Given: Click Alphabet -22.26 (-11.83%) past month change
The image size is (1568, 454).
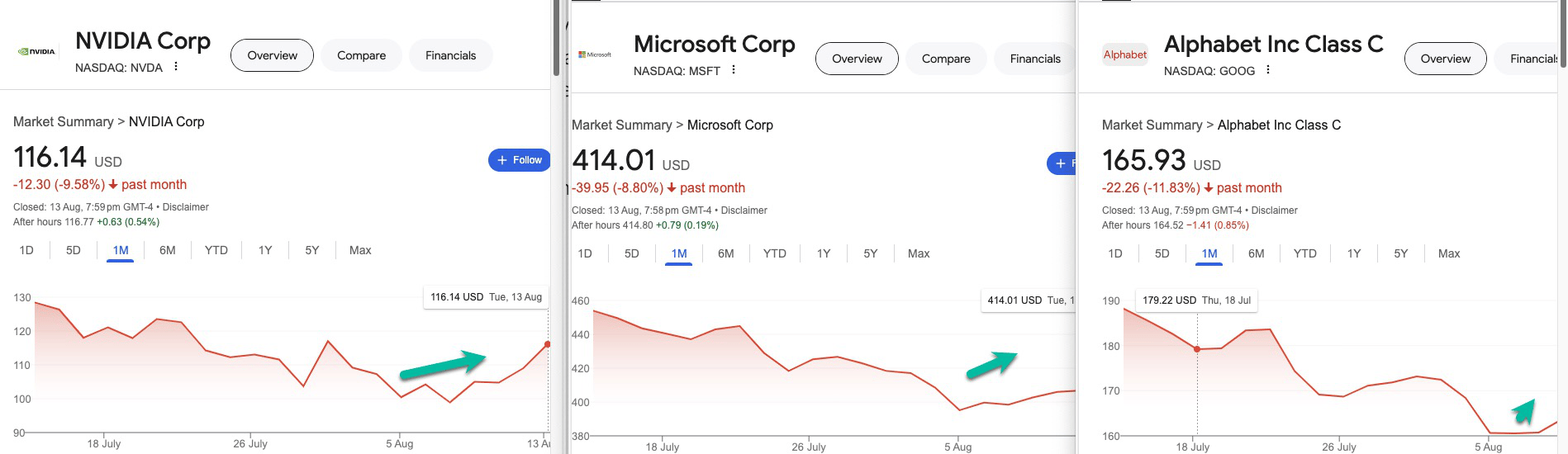Looking at the screenshot, I should pos(1192,188).
